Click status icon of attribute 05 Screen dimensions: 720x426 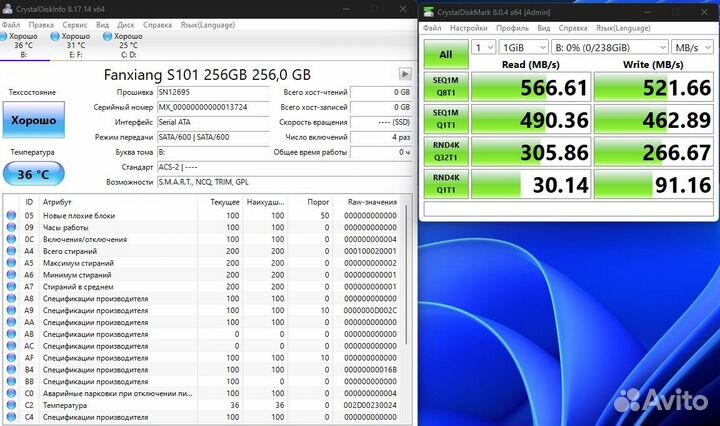[11, 215]
